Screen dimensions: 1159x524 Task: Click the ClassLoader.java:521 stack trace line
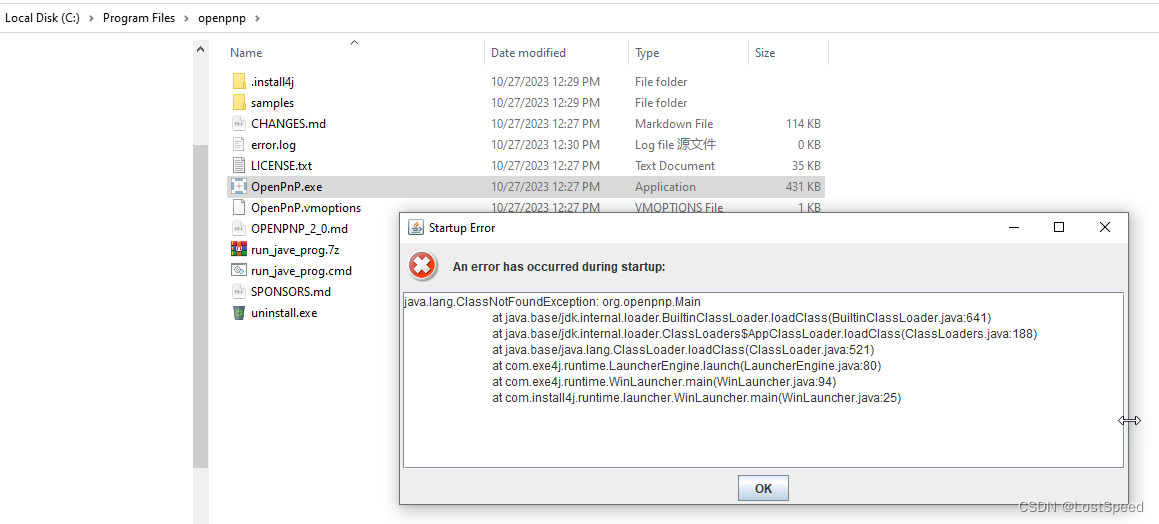[683, 350]
